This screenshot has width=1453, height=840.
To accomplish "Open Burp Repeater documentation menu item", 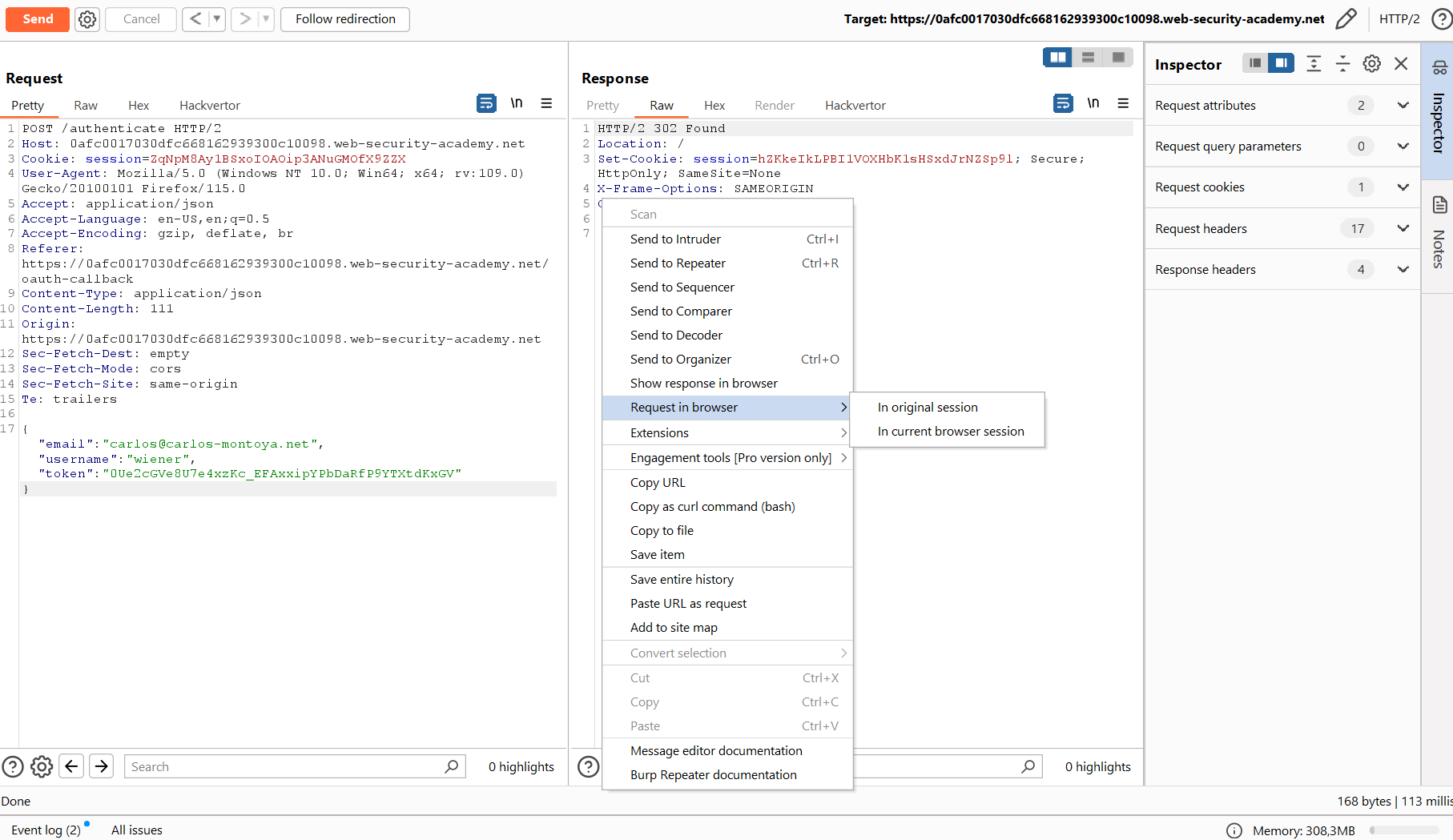I will click(x=727, y=775).
